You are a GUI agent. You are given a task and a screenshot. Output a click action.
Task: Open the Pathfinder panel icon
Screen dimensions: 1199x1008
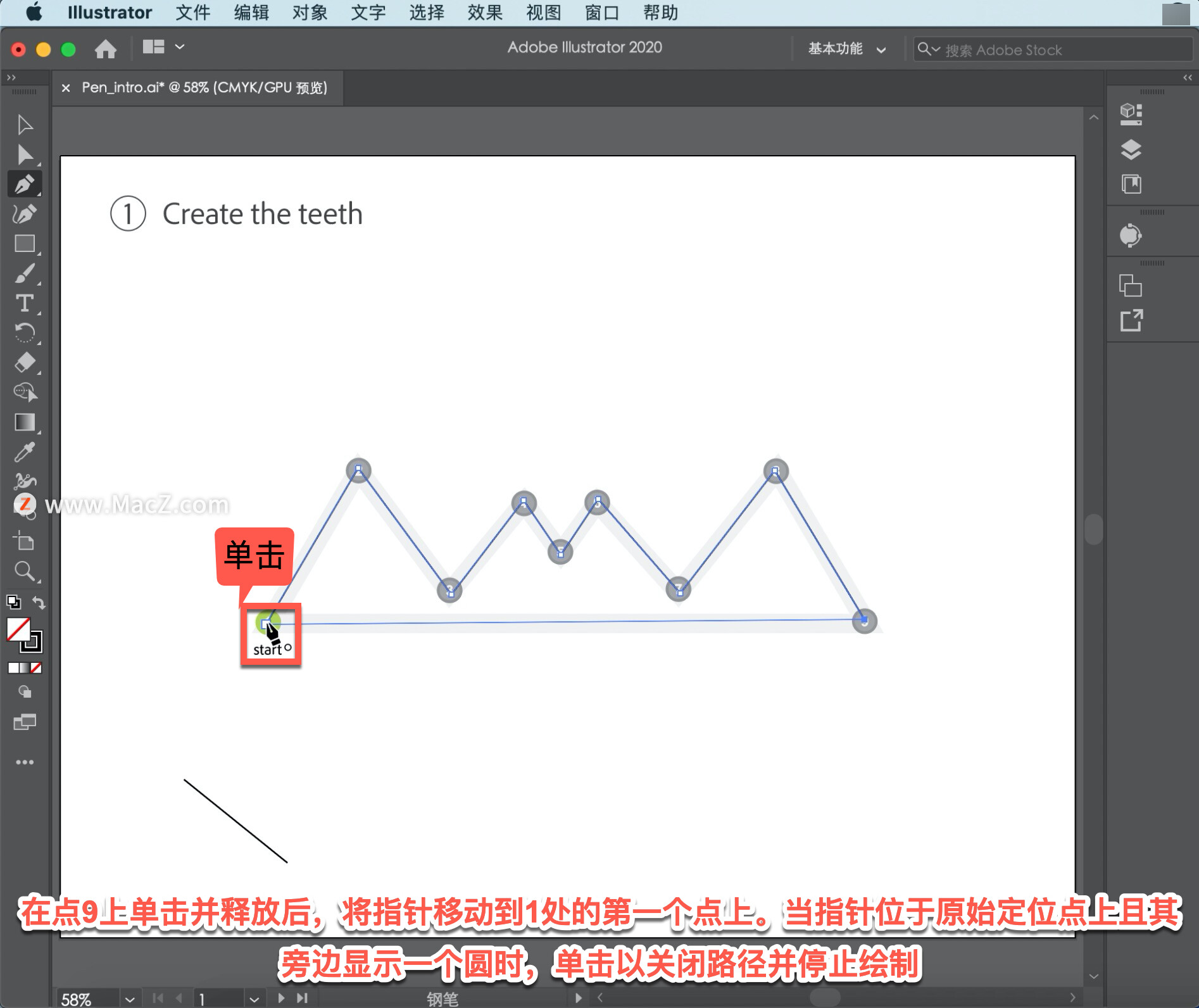(x=1131, y=286)
